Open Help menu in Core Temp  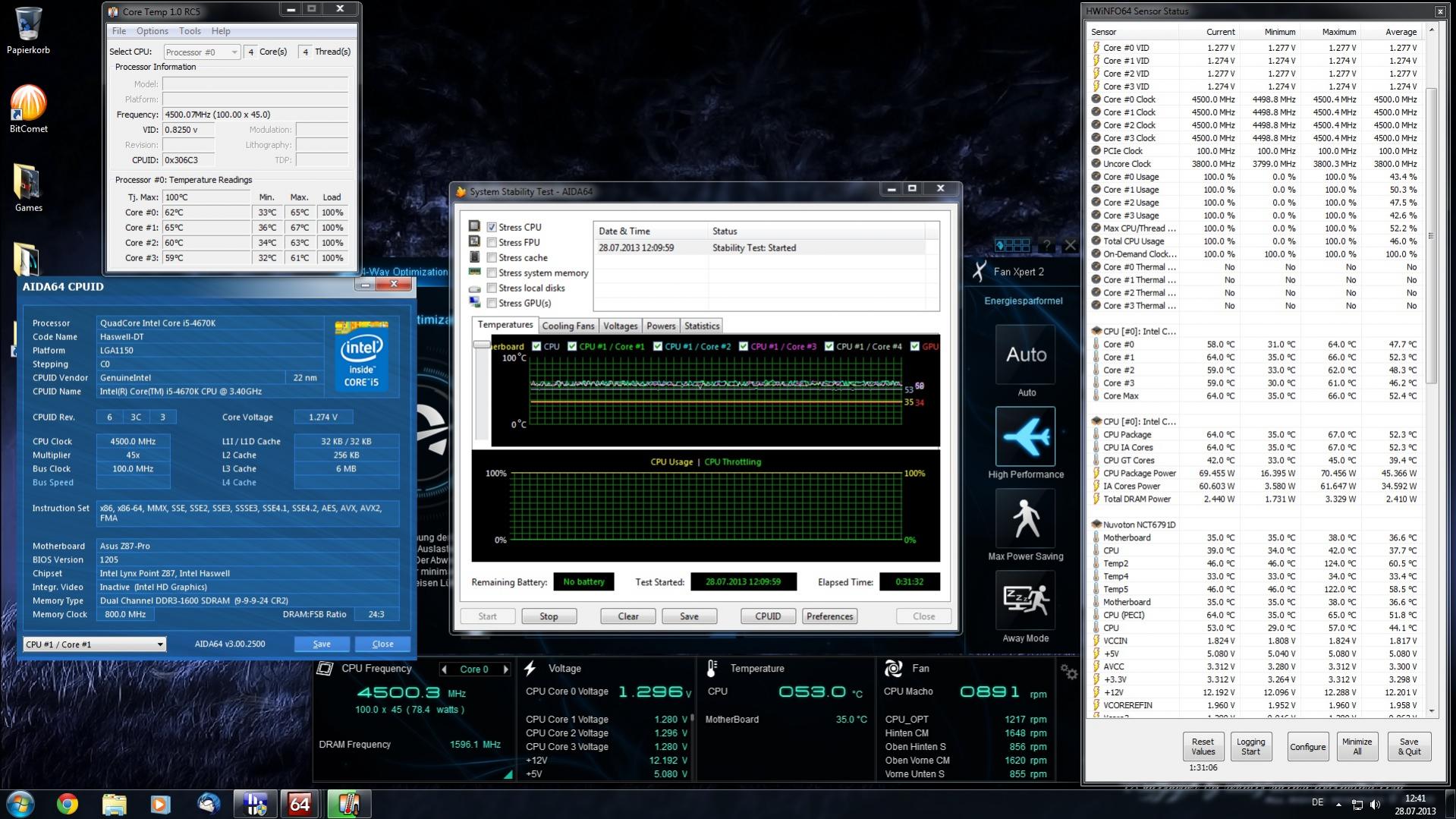point(221,31)
